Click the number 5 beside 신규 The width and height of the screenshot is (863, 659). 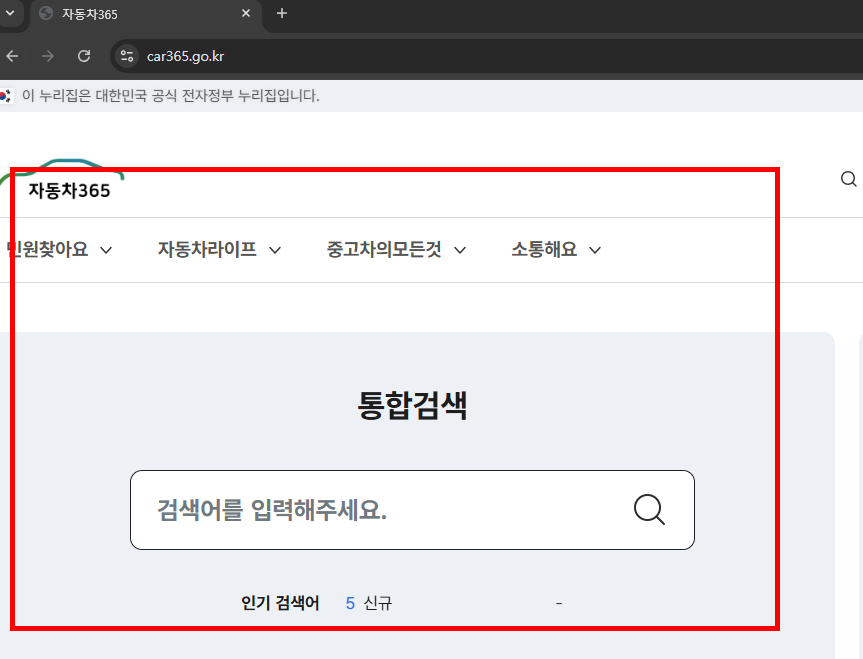point(349,603)
